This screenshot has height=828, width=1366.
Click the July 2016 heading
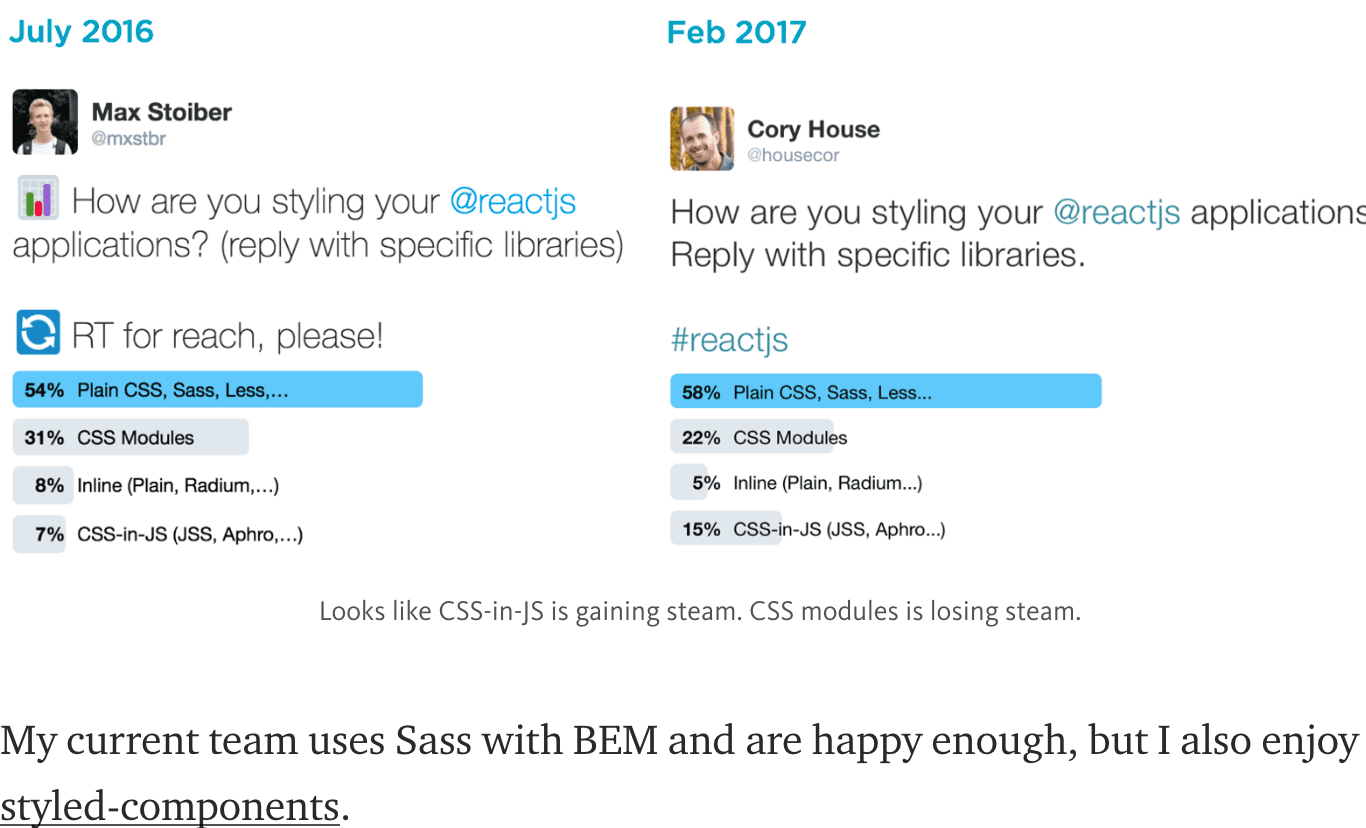tap(81, 31)
